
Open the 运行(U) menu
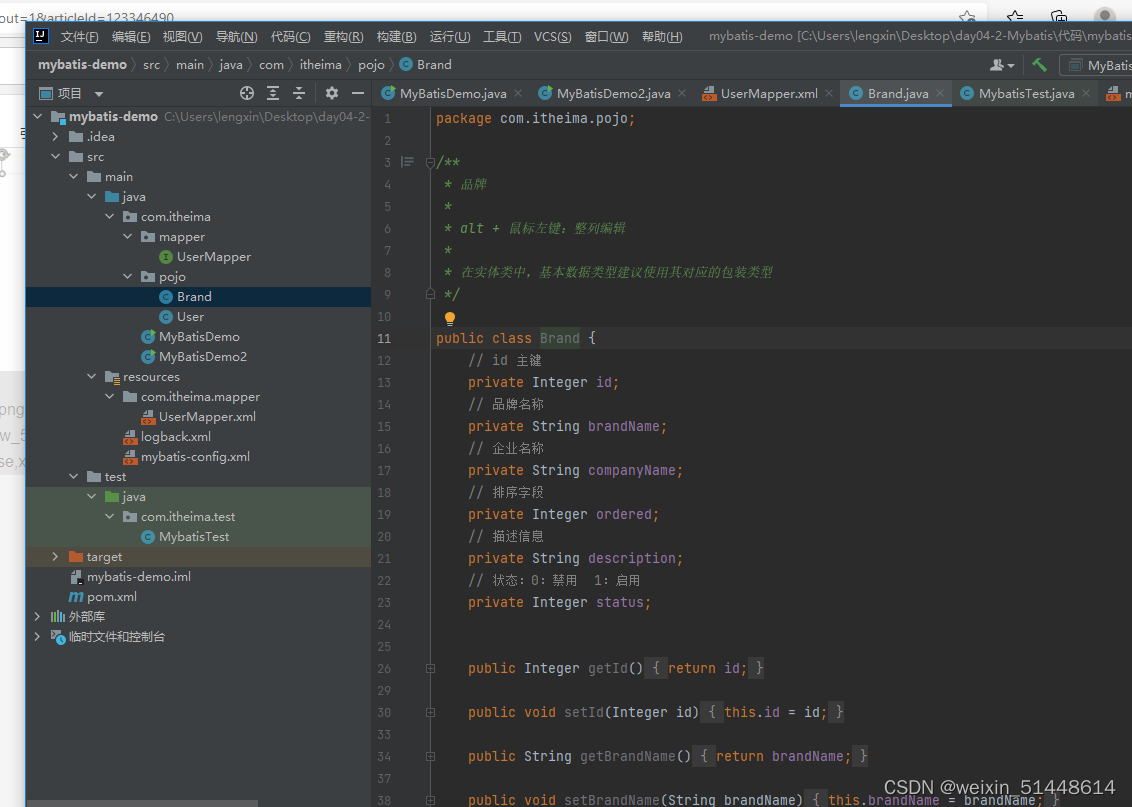pos(450,37)
